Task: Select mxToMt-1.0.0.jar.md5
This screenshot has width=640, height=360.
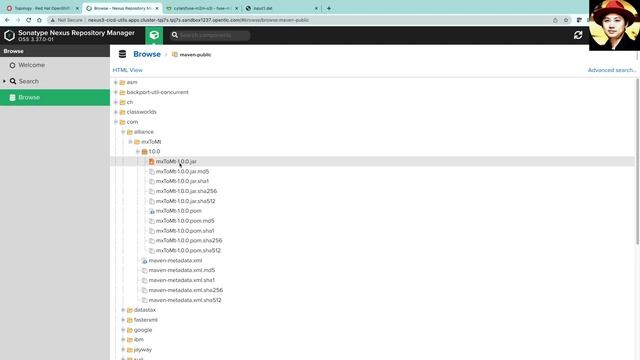Action: [182, 171]
